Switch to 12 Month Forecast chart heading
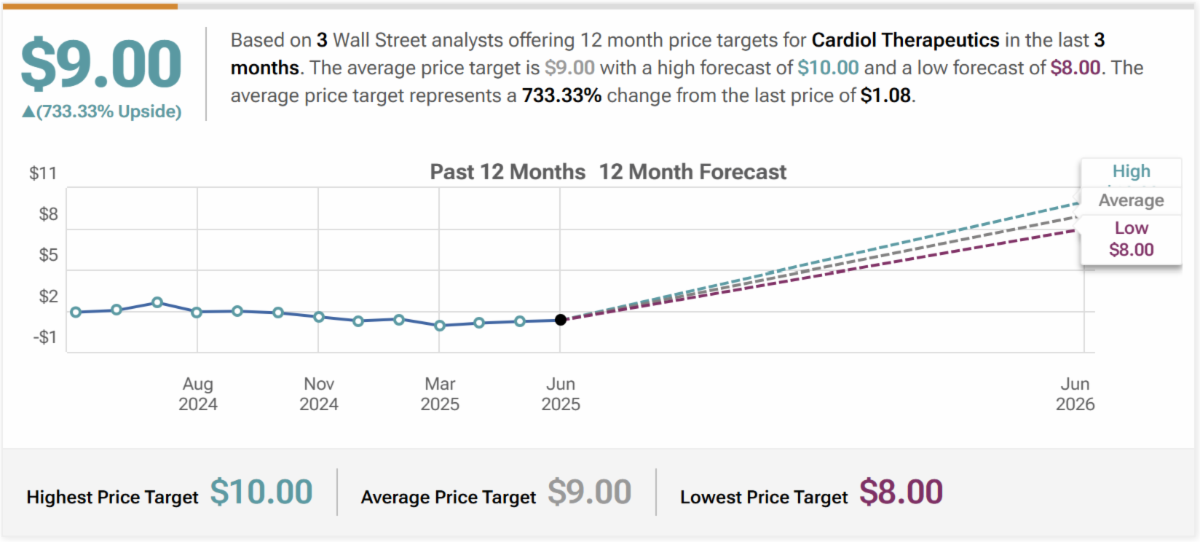This screenshot has width=1200, height=542. coord(693,172)
